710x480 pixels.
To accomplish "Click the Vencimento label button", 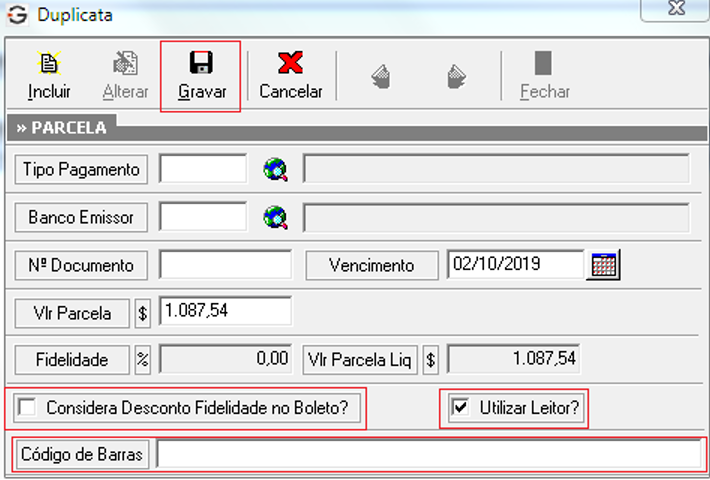I will coord(372,265).
